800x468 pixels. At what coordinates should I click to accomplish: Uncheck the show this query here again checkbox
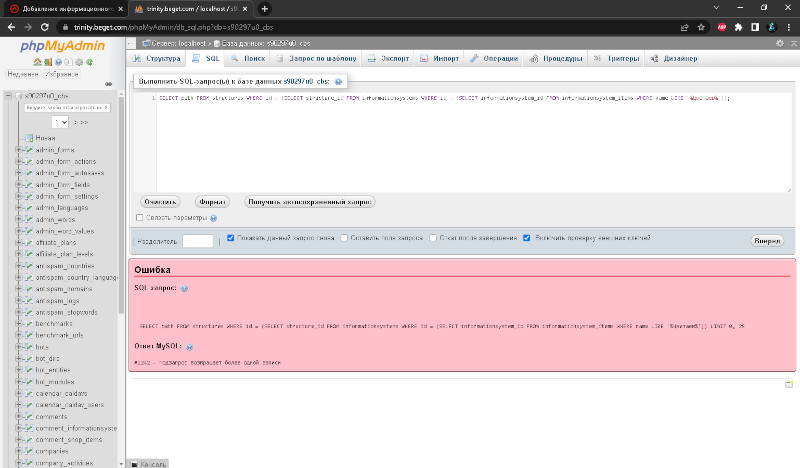[x=231, y=238]
